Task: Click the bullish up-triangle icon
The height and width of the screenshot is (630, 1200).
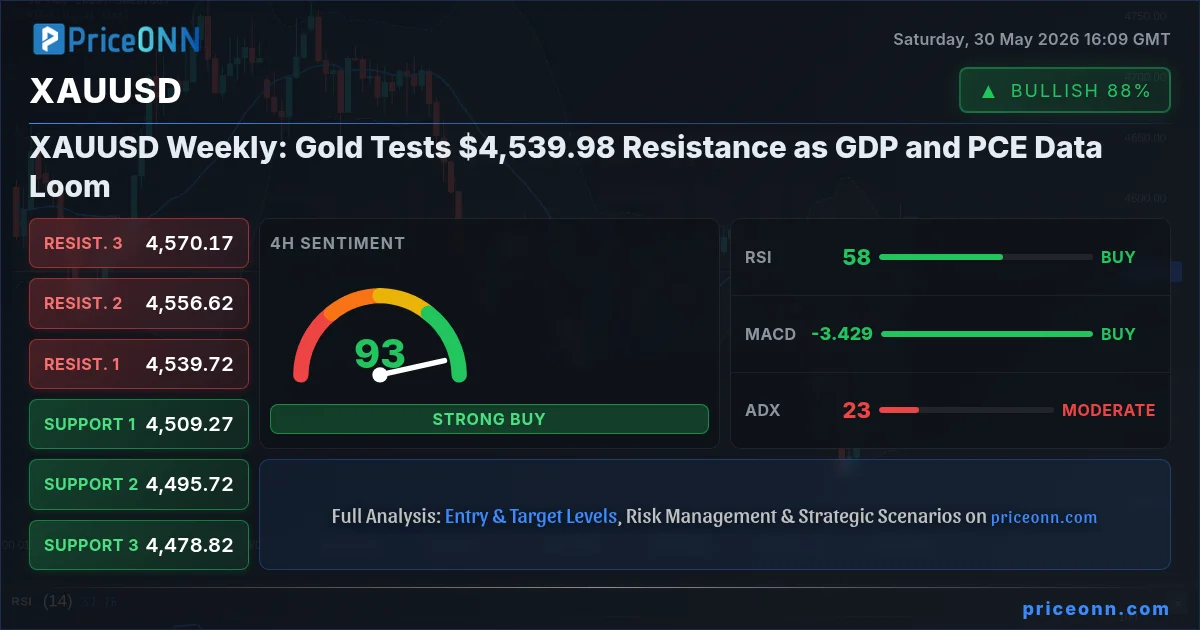Action: pos(988,91)
